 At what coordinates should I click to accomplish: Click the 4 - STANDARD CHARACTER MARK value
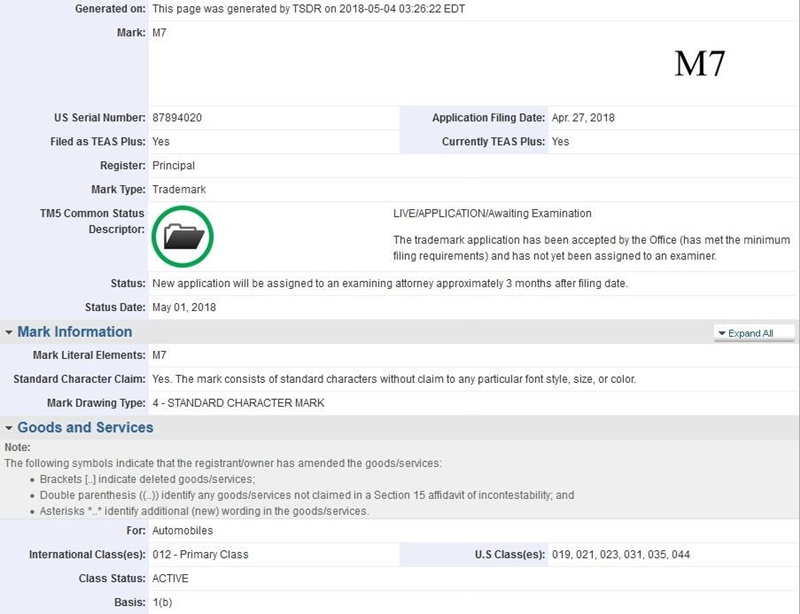point(238,403)
